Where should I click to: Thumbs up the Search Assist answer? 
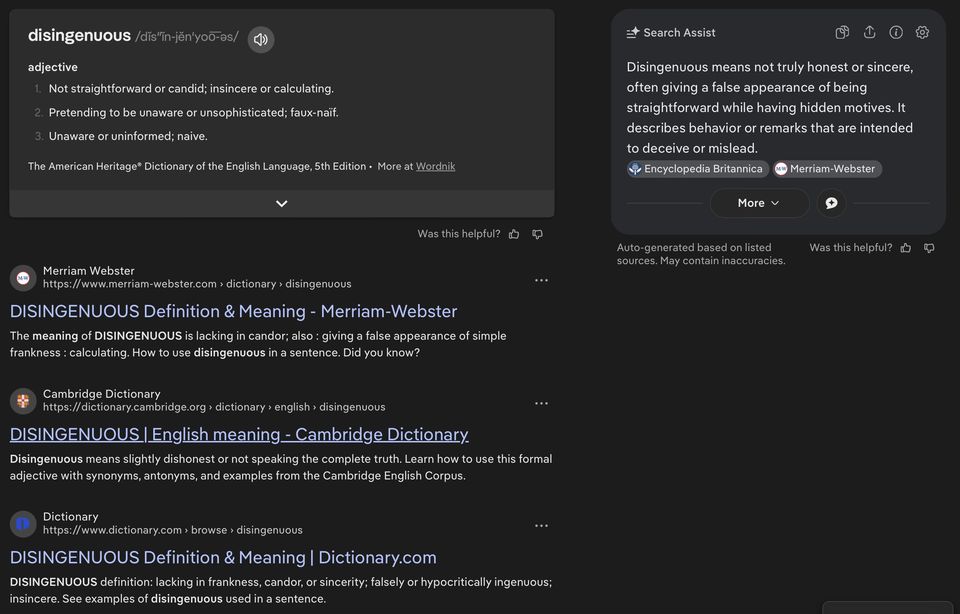[x=906, y=248]
